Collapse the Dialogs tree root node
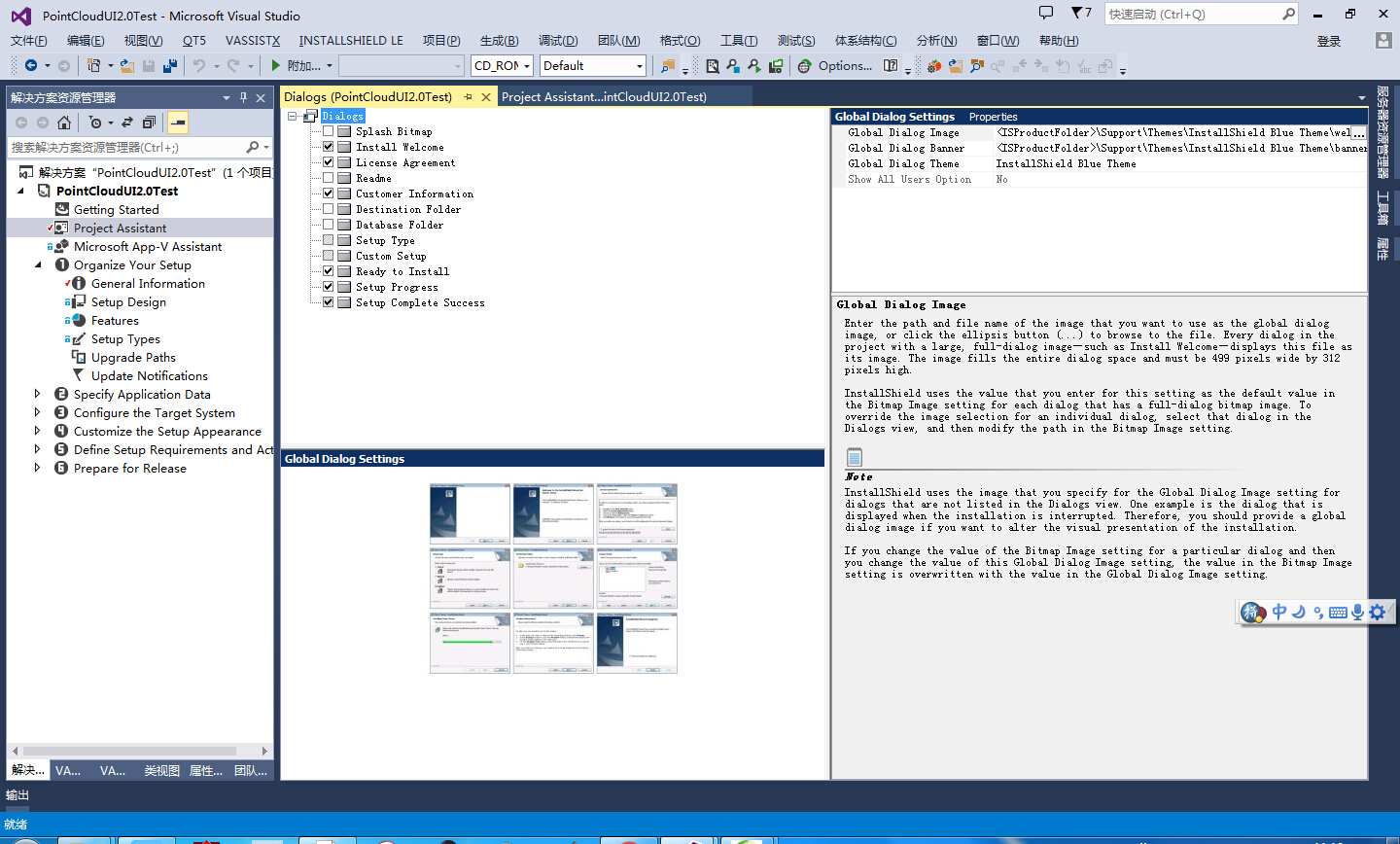The width and height of the screenshot is (1400, 844). click(x=293, y=116)
